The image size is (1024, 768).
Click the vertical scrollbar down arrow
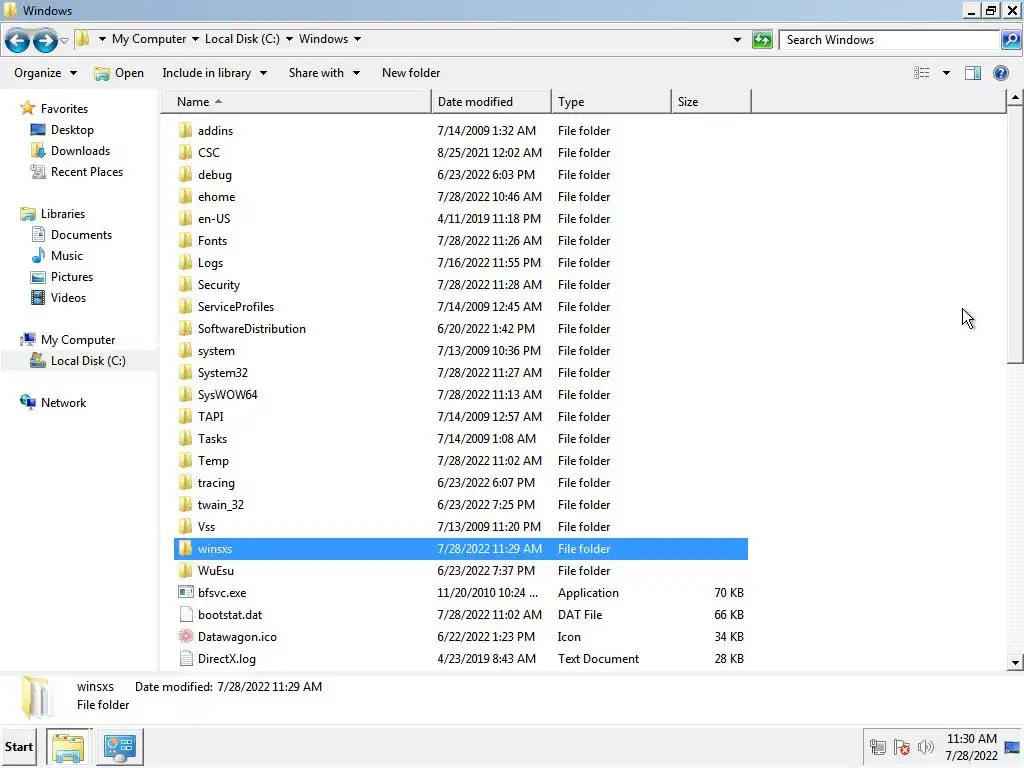(1015, 662)
